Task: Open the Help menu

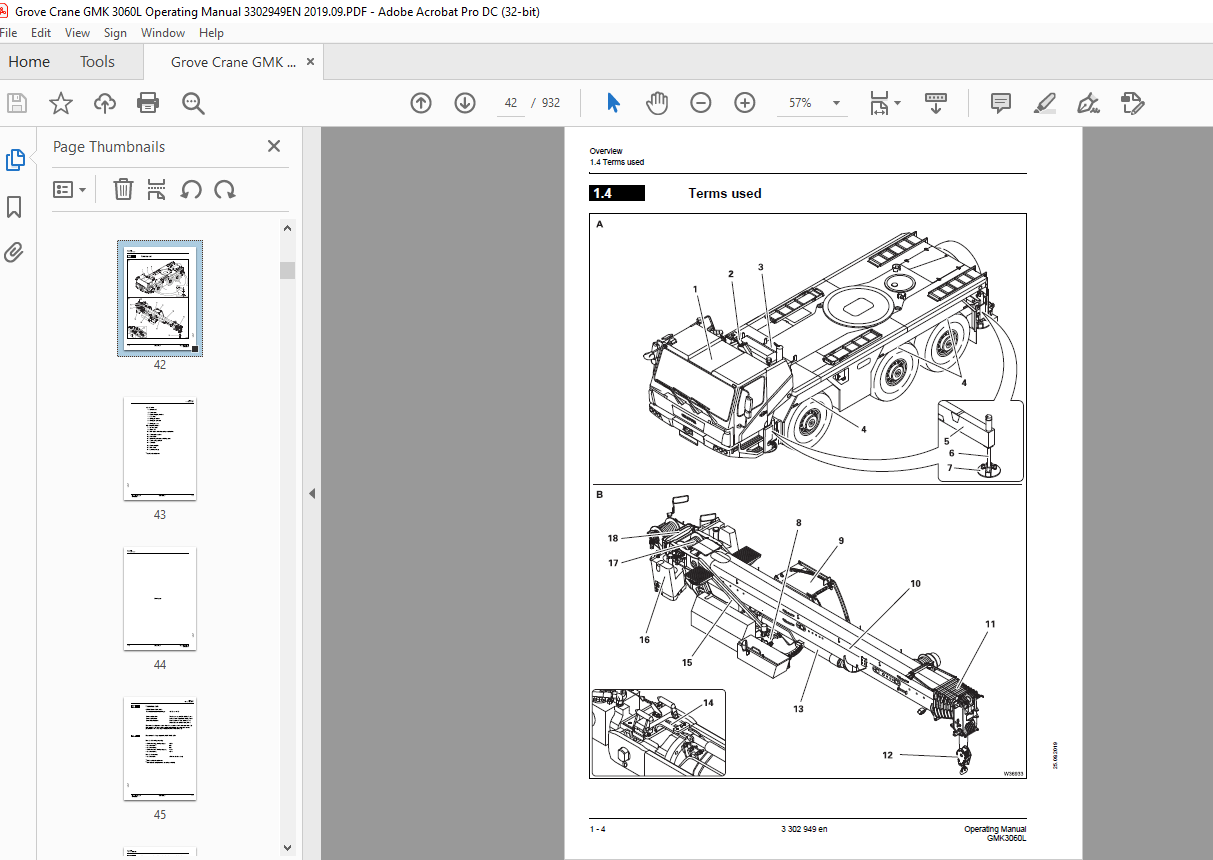Action: (x=211, y=33)
